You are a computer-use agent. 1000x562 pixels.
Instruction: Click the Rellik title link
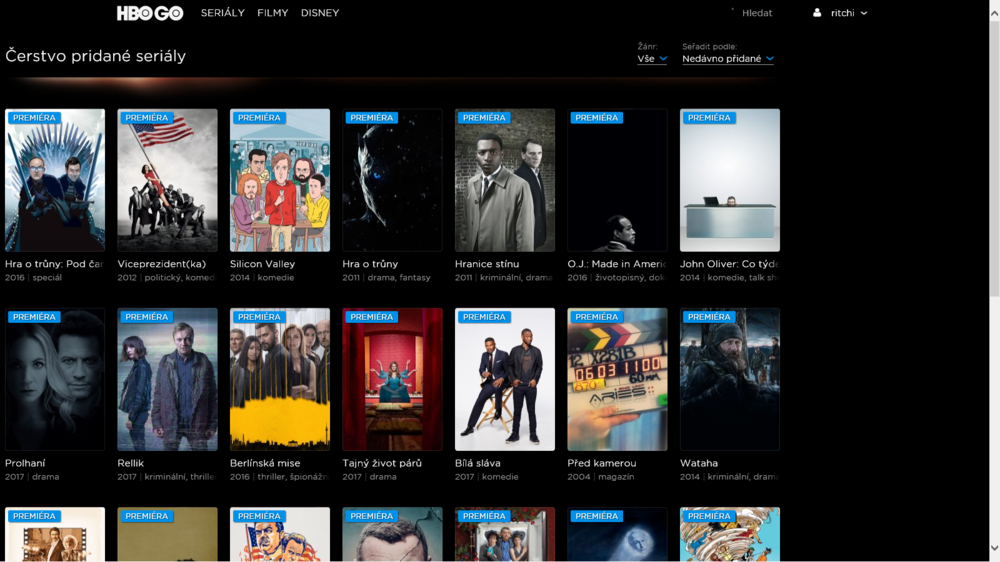pyautogui.click(x=131, y=463)
